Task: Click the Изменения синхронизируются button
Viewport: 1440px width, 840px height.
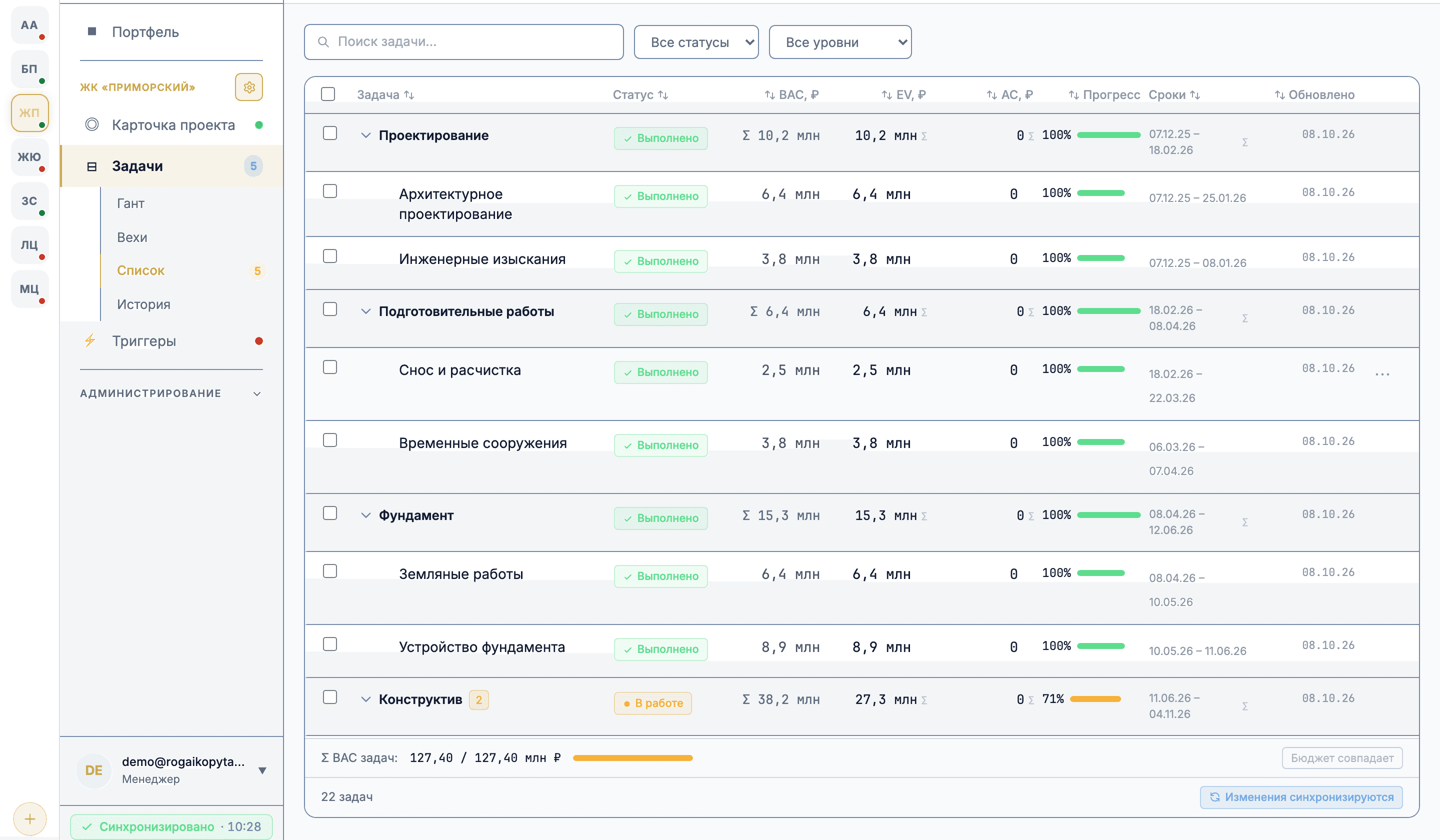Action: tap(1301, 796)
